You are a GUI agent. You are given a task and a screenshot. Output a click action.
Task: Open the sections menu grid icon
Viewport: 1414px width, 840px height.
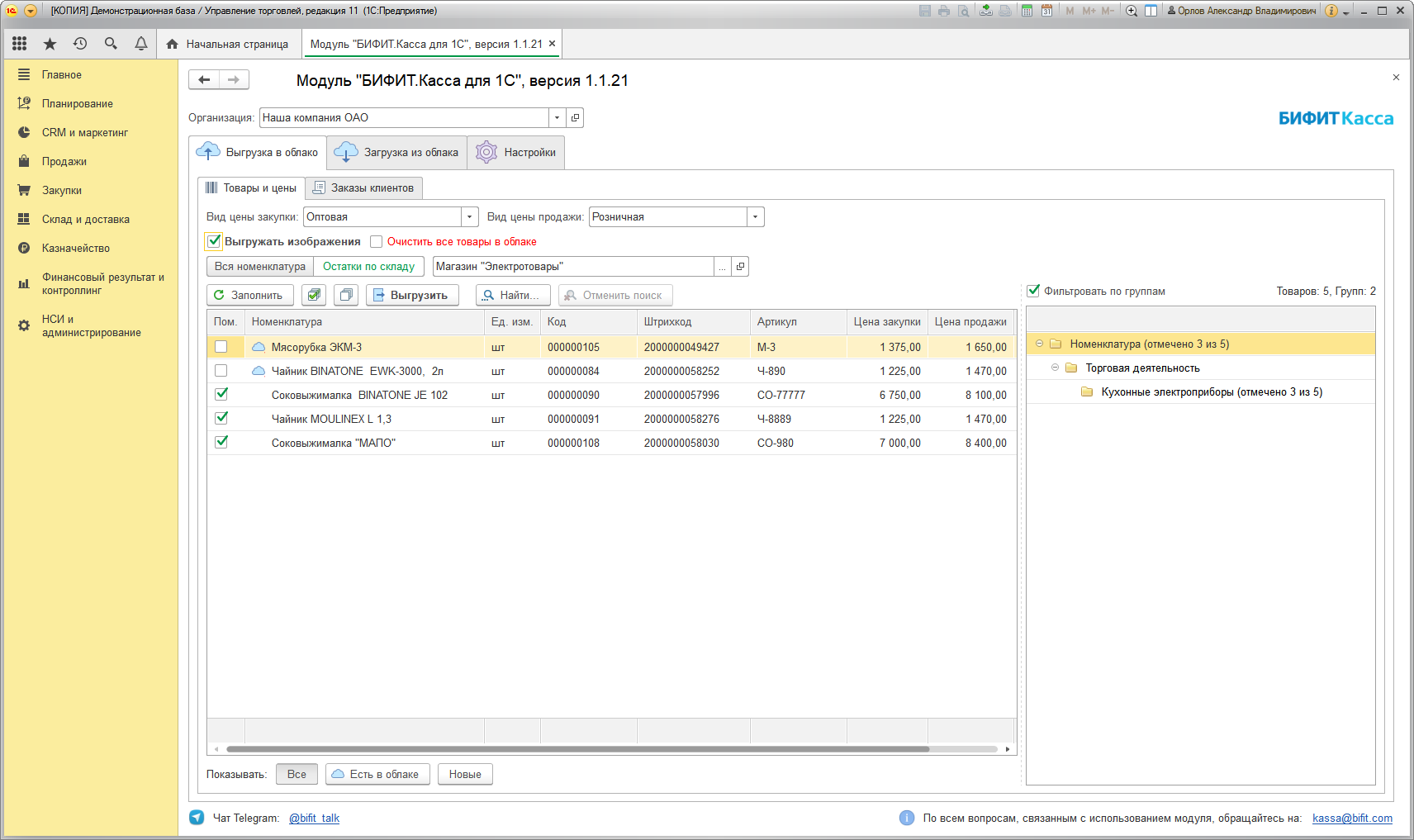tap(20, 44)
